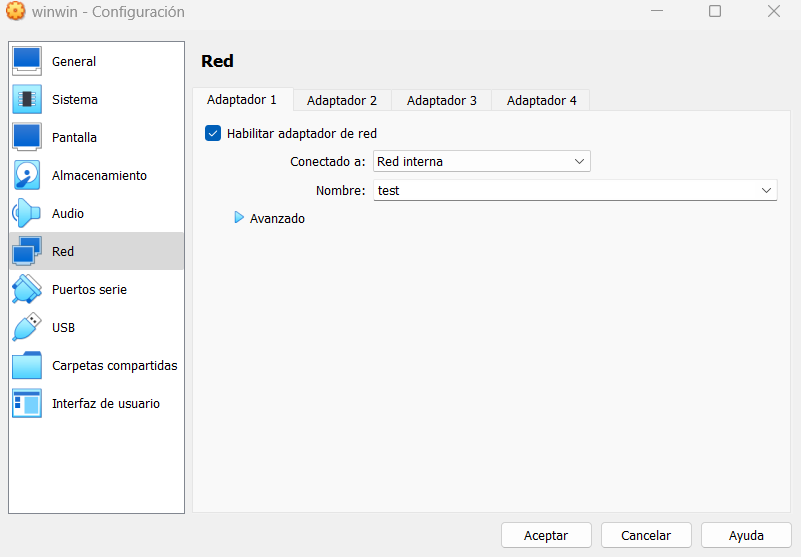Viewport: 801px width, 557px height.
Task: Click the Puertos serie connector icon
Action: [x=27, y=289]
